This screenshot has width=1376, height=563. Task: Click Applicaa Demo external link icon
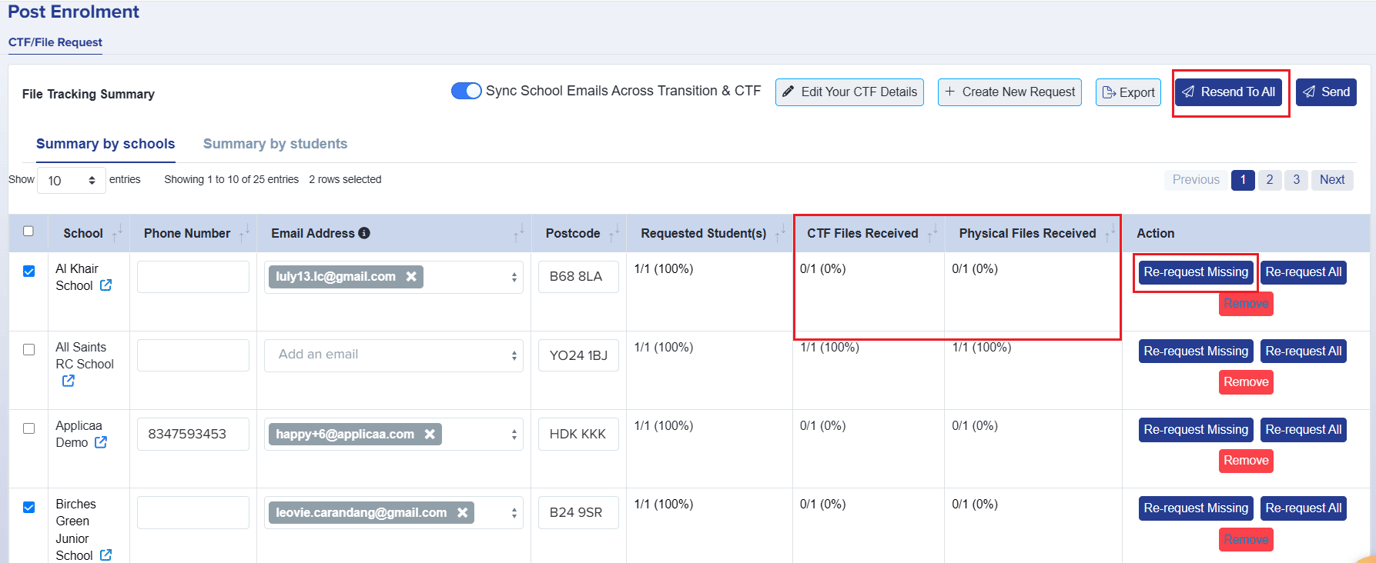click(x=101, y=442)
